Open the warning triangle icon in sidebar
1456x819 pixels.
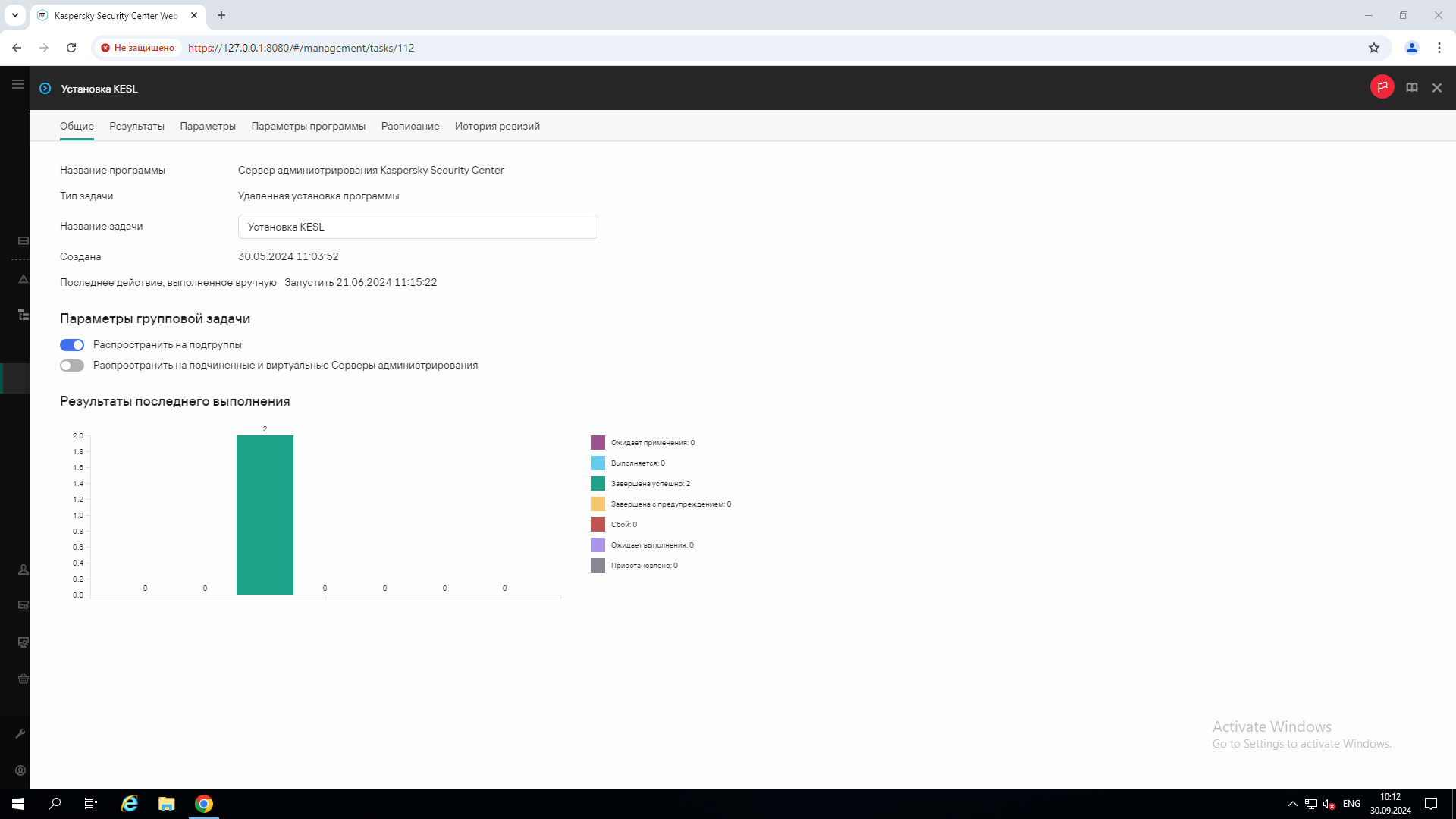point(23,278)
